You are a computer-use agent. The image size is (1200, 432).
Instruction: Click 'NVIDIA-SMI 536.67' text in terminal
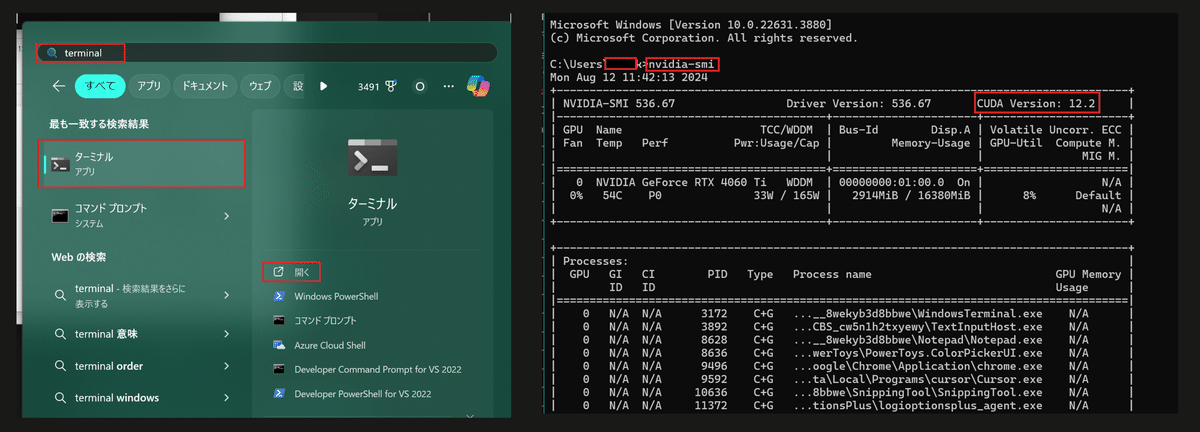pos(619,103)
